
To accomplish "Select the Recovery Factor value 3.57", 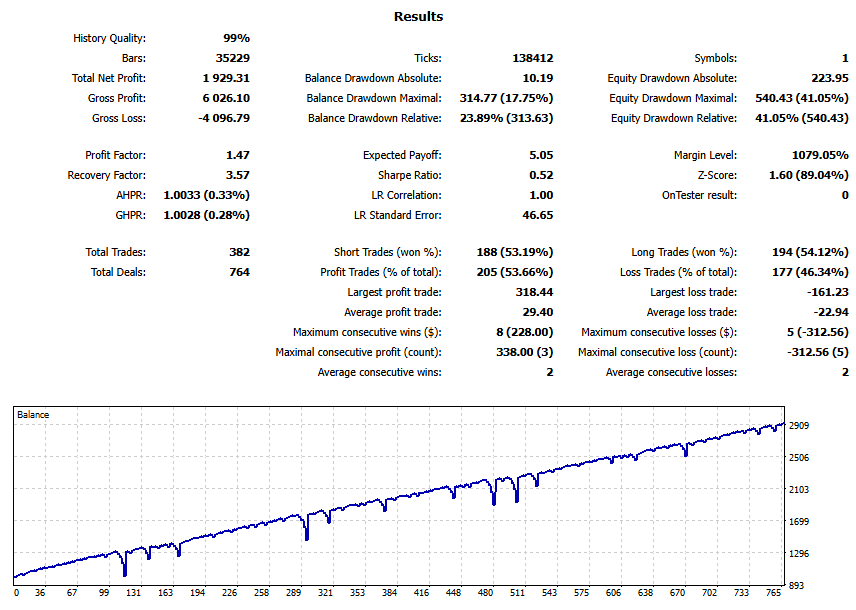I will (x=238, y=175).
